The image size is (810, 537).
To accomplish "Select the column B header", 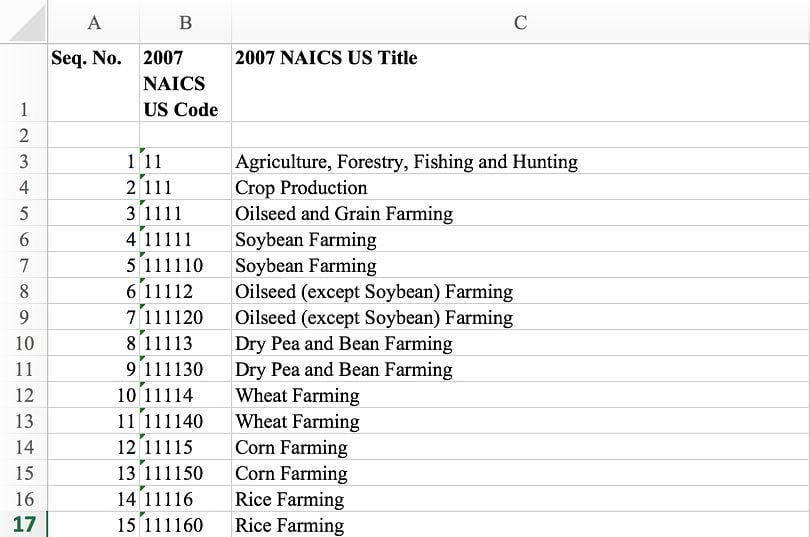I will click(185, 22).
